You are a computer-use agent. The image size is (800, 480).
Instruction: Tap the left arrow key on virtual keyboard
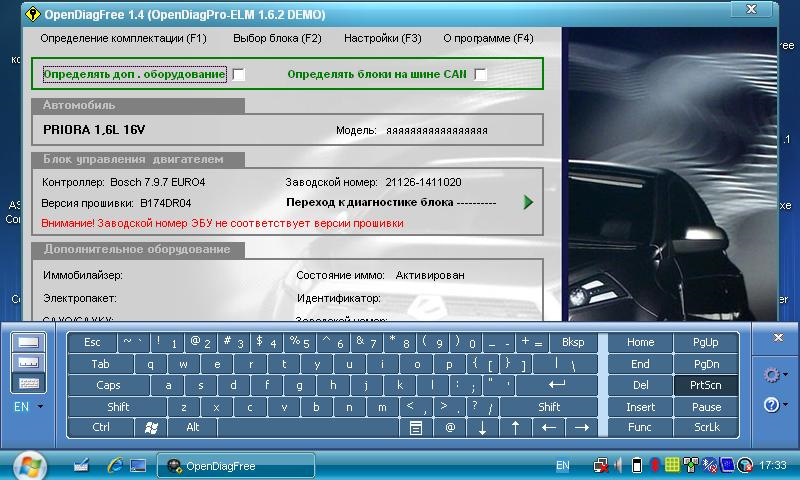[x=548, y=427]
